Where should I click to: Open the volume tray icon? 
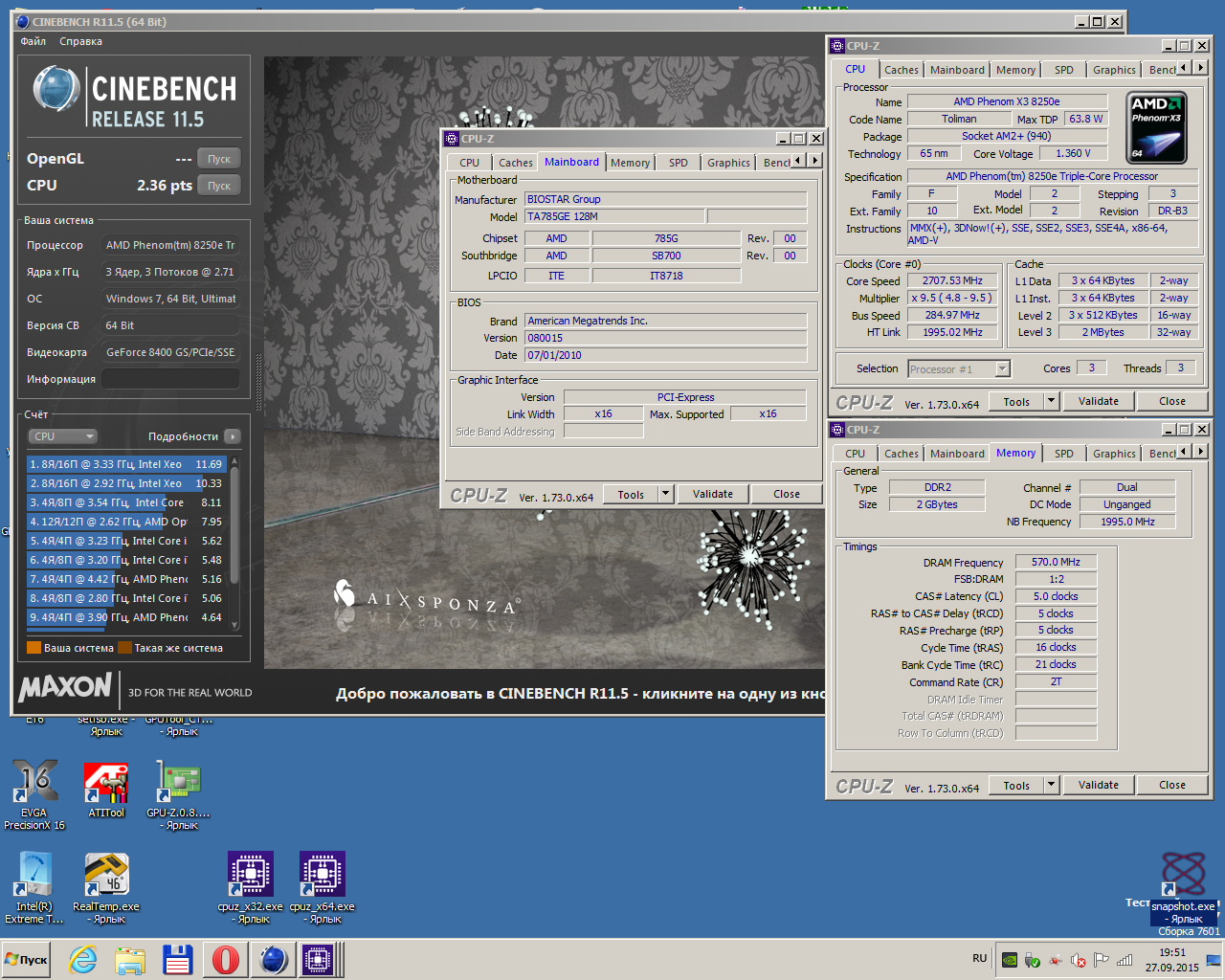click(x=1079, y=960)
